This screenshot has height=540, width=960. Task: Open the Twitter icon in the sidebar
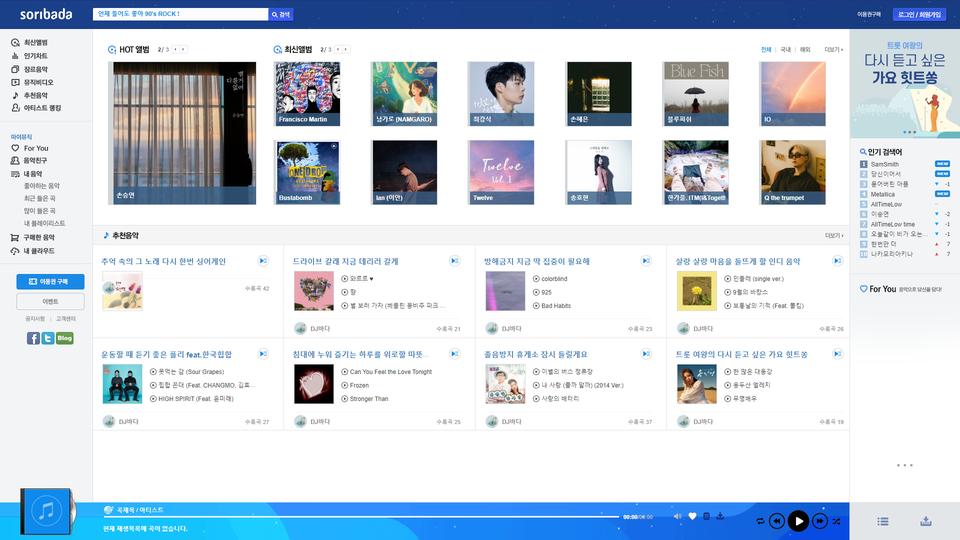pos(48,338)
